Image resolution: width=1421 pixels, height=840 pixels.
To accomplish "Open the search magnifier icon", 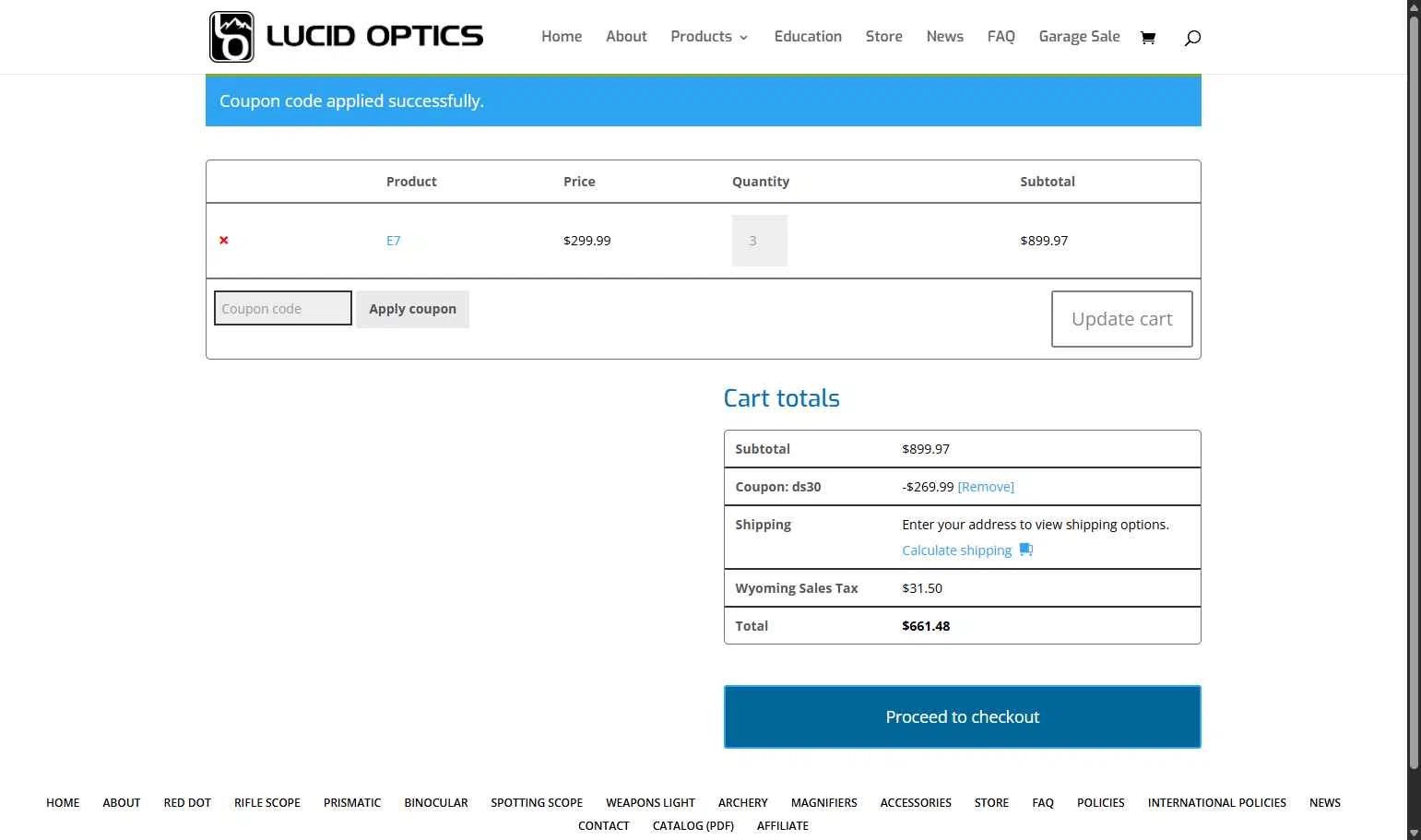I will point(1192,38).
